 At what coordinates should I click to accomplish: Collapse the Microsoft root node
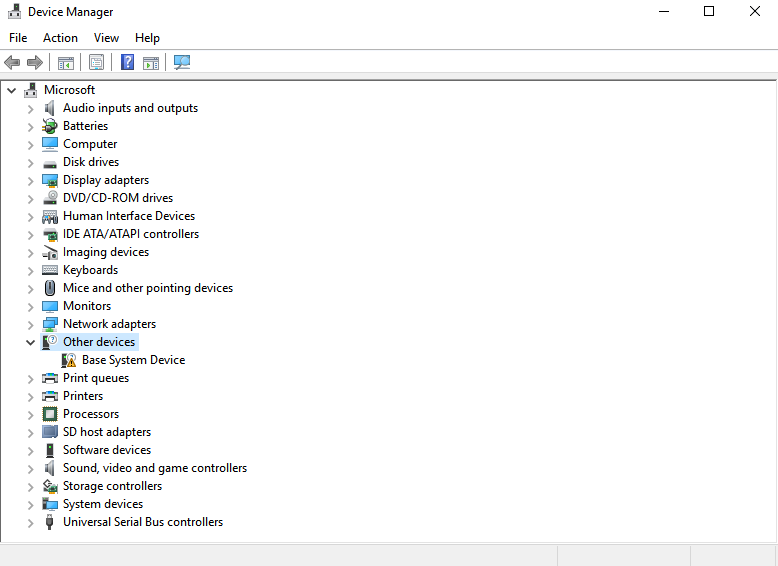coord(11,90)
